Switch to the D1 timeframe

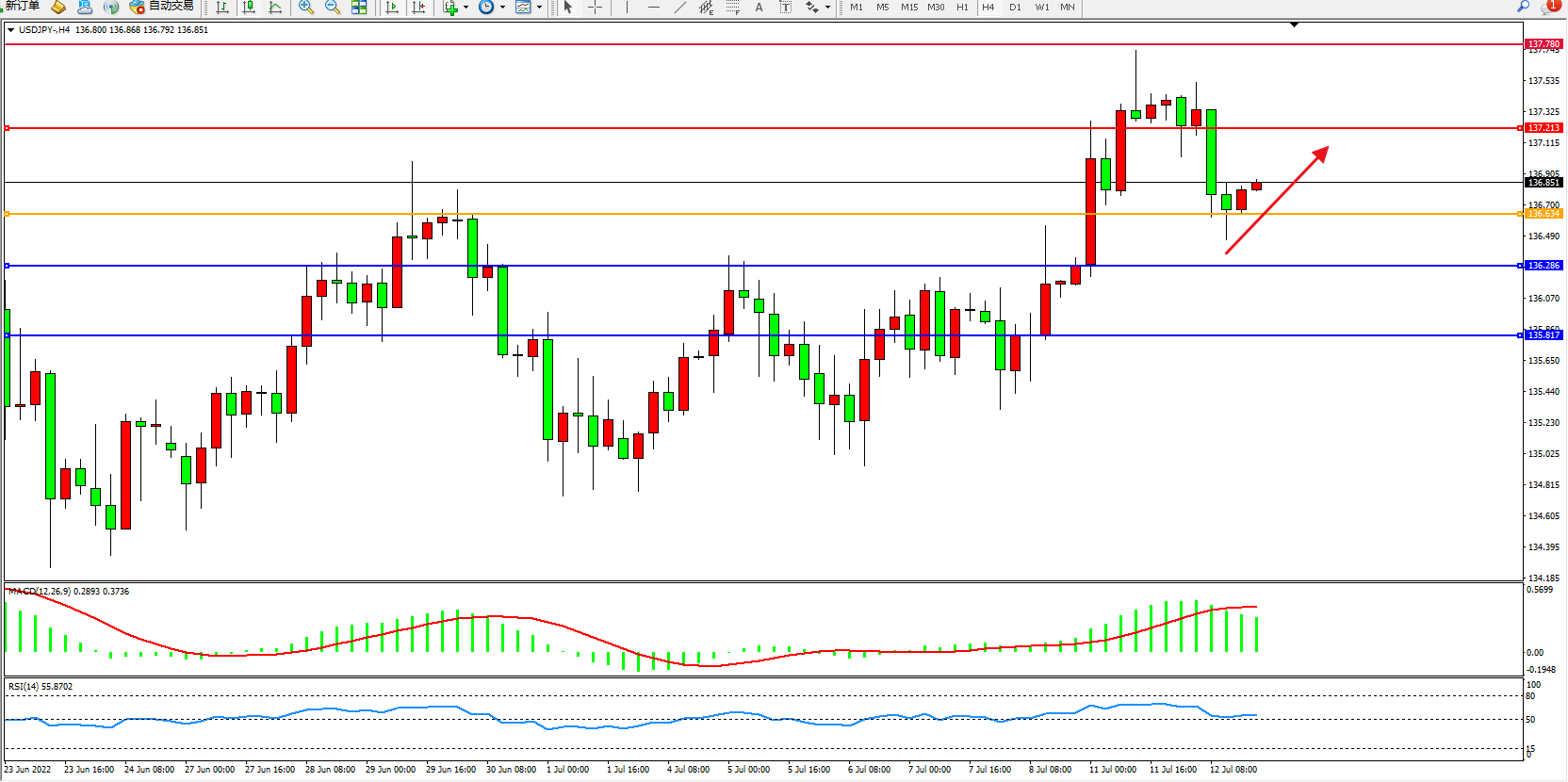[1015, 8]
